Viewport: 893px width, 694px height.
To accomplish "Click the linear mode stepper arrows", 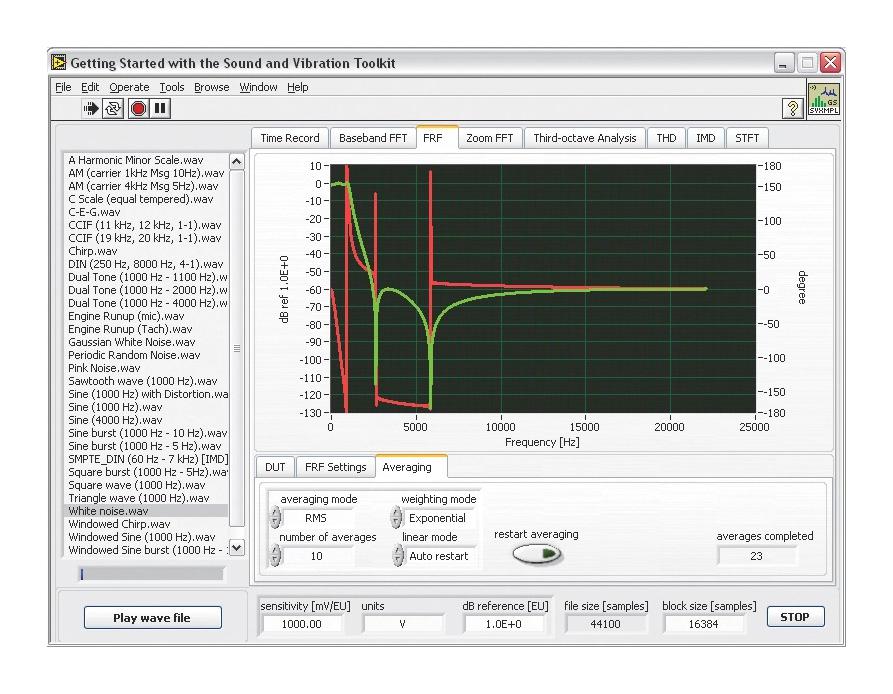I will click(398, 556).
